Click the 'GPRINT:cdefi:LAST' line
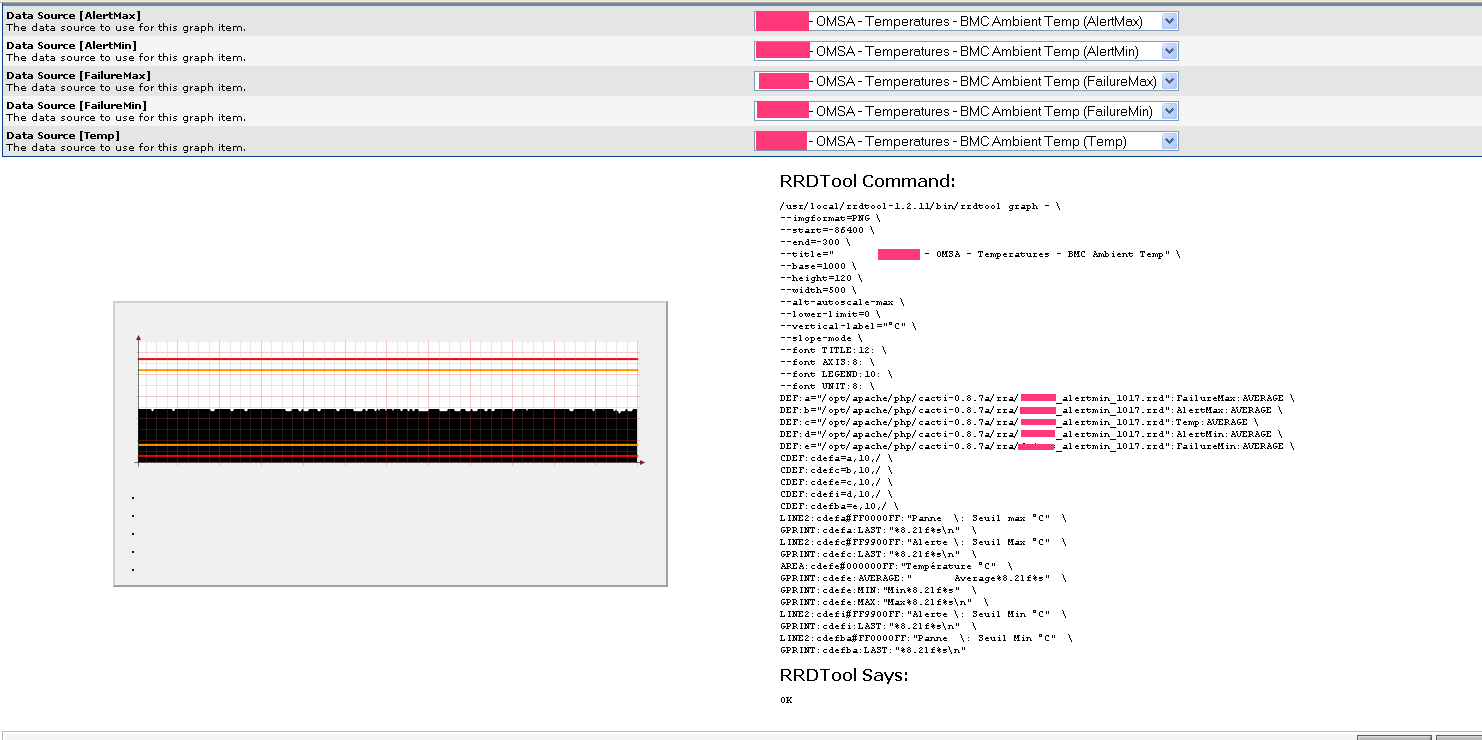 pos(878,626)
